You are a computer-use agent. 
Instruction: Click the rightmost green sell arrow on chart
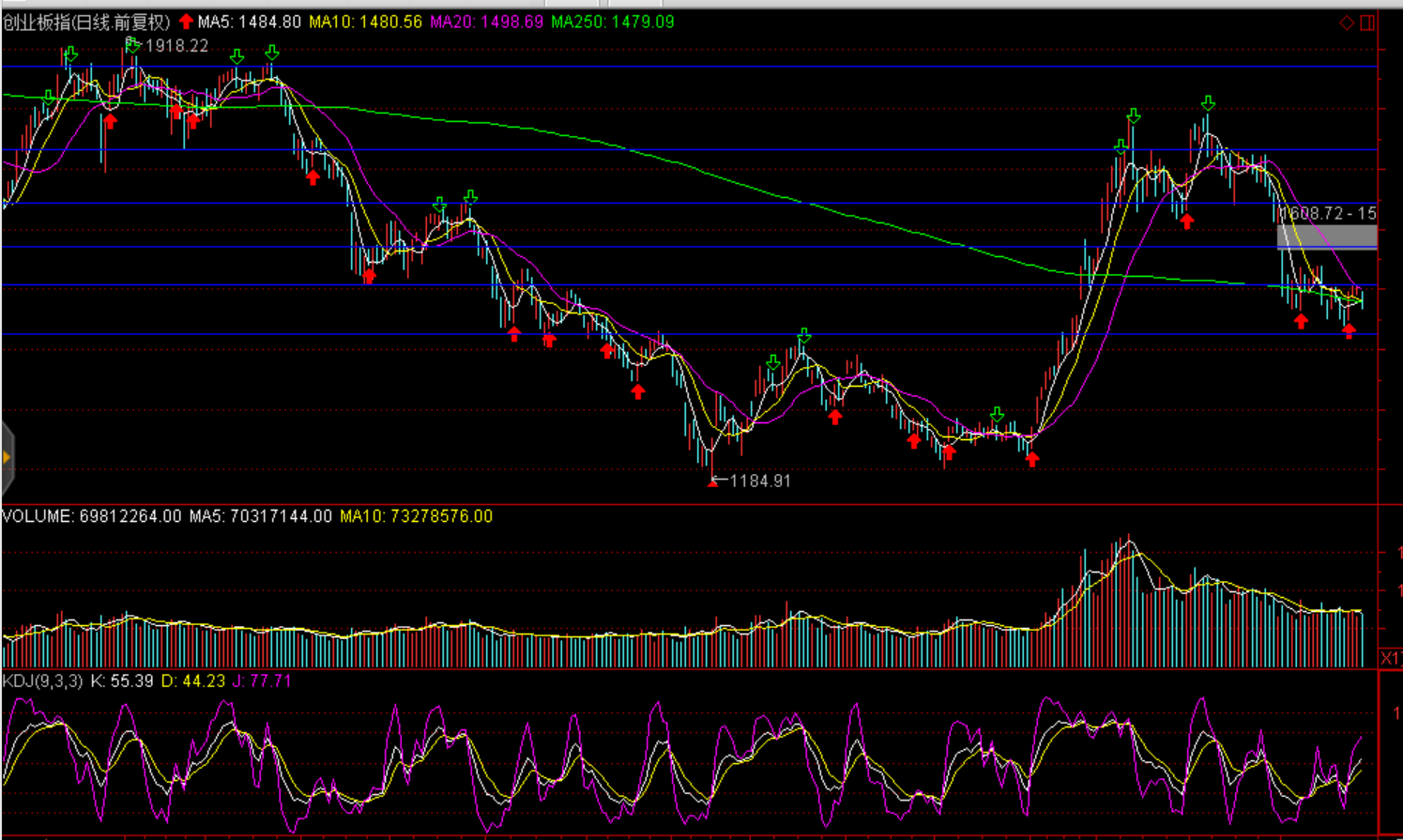coord(1209,103)
